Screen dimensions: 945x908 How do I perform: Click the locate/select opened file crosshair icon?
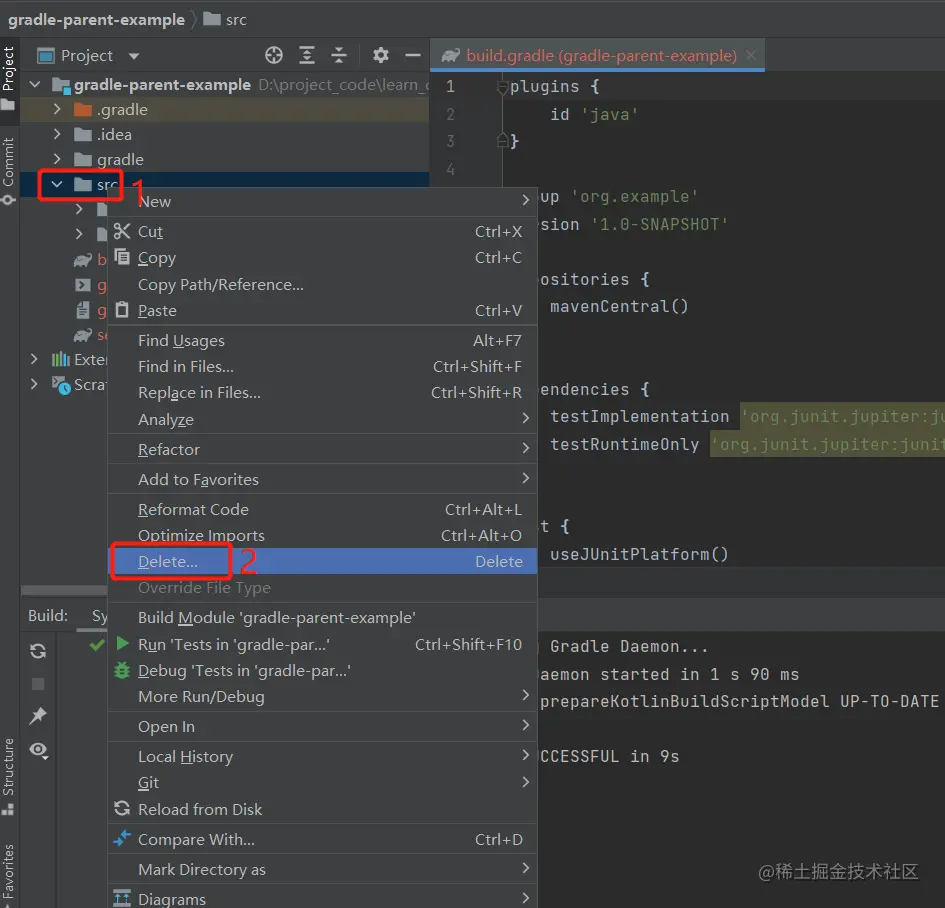[274, 55]
